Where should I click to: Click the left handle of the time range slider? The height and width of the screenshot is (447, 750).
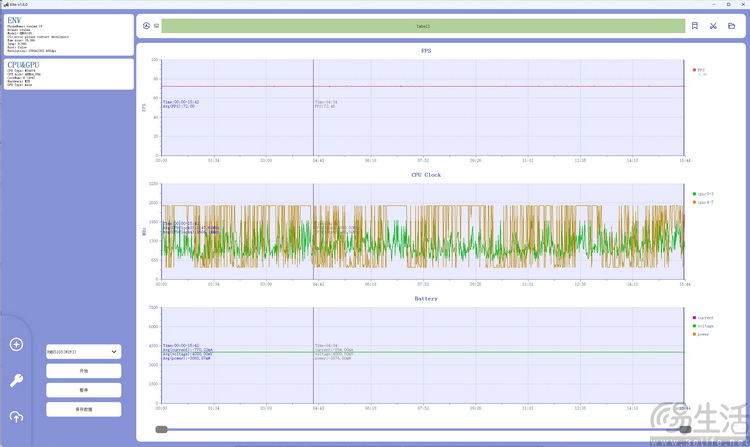point(161,429)
